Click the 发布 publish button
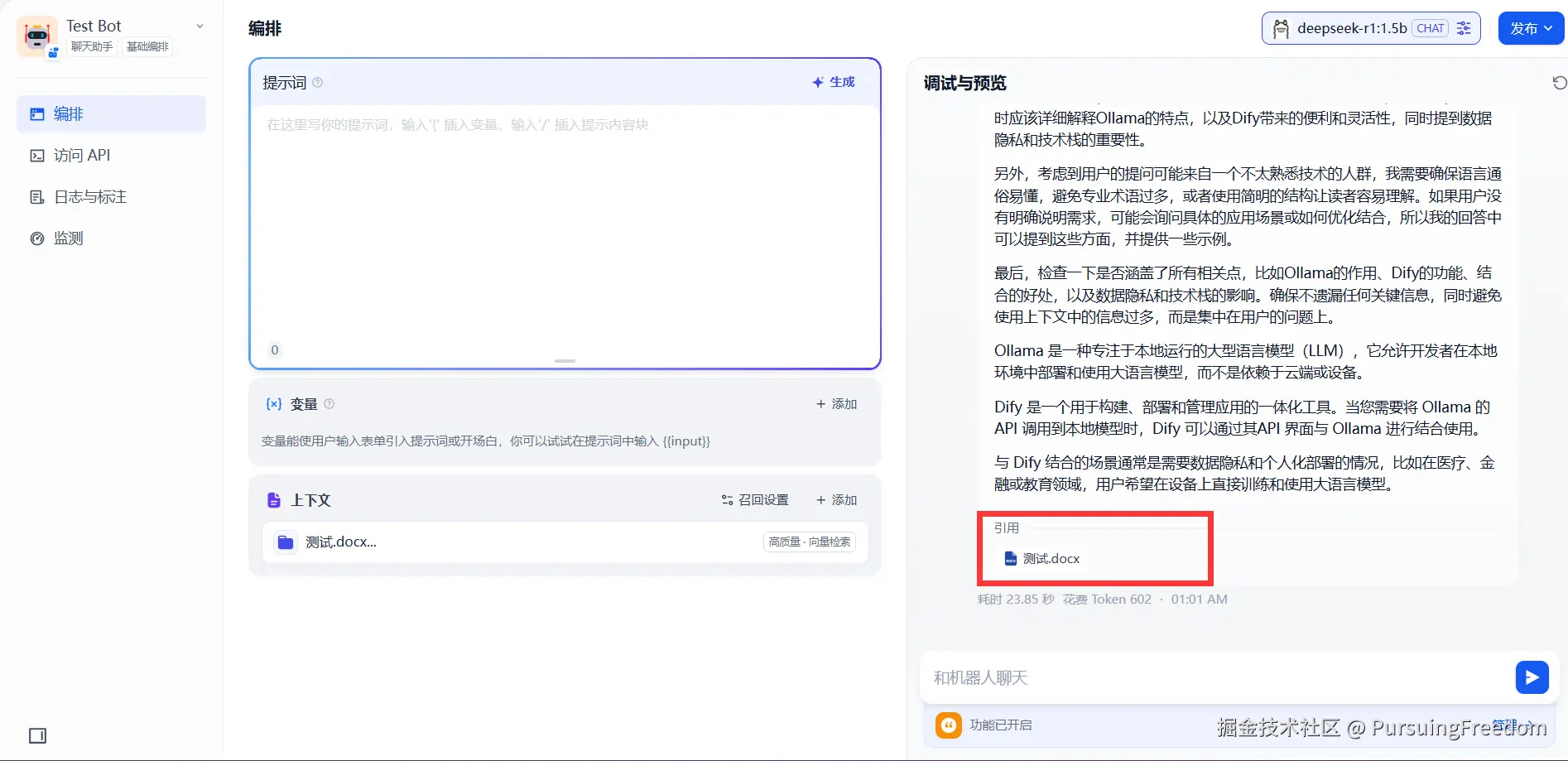This screenshot has width=1568, height=761. [x=1531, y=28]
